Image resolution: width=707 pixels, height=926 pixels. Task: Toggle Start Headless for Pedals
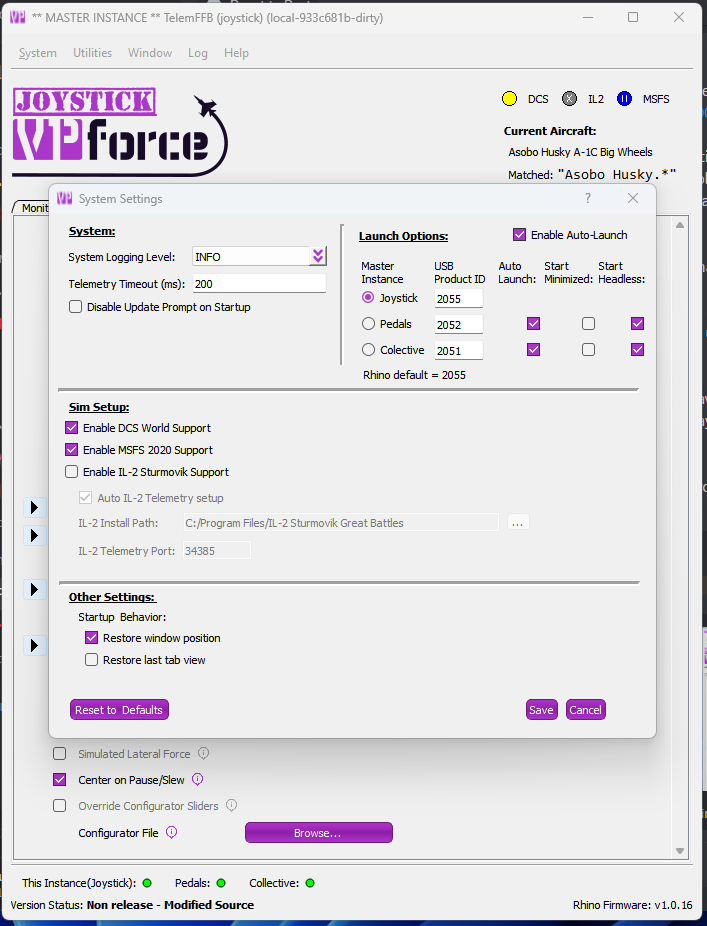click(637, 324)
